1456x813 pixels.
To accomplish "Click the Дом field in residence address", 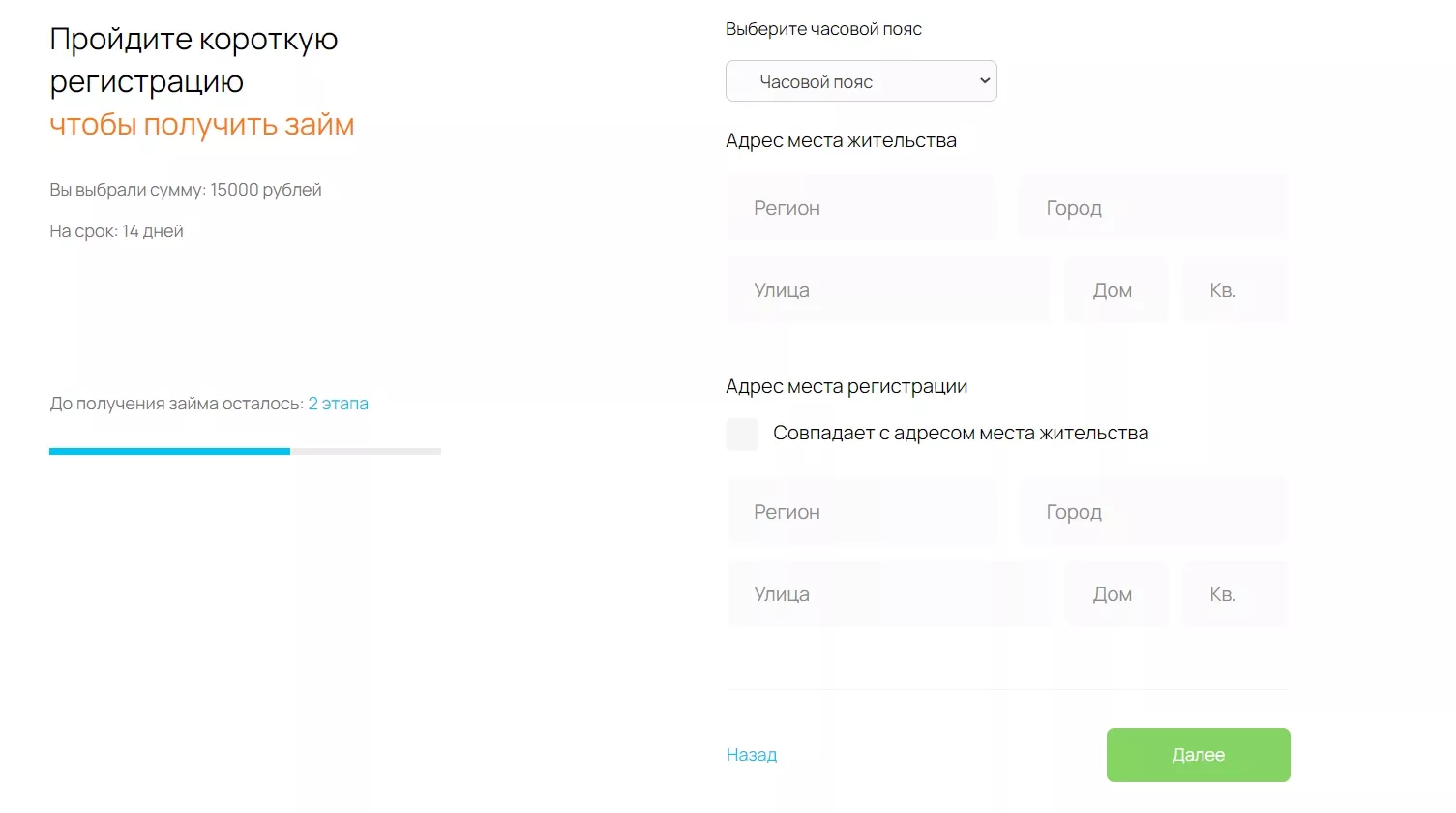I will (1115, 290).
